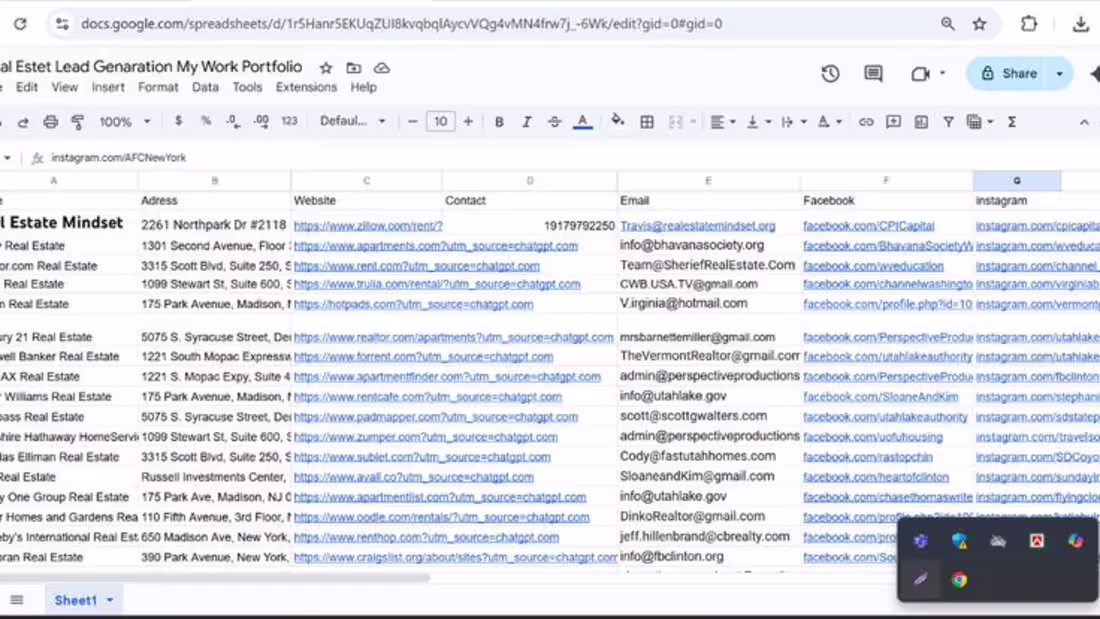Collapse the toolbar with the up chevron

(1084, 122)
